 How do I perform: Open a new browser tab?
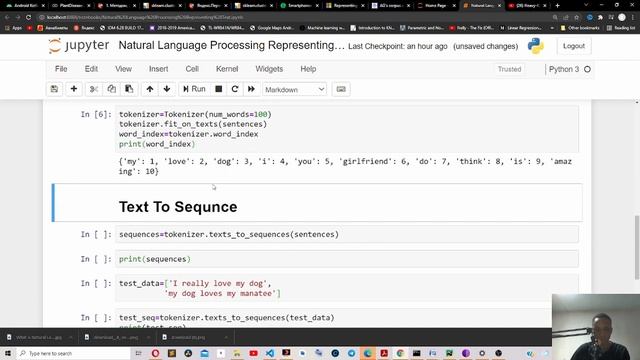(557, 5)
